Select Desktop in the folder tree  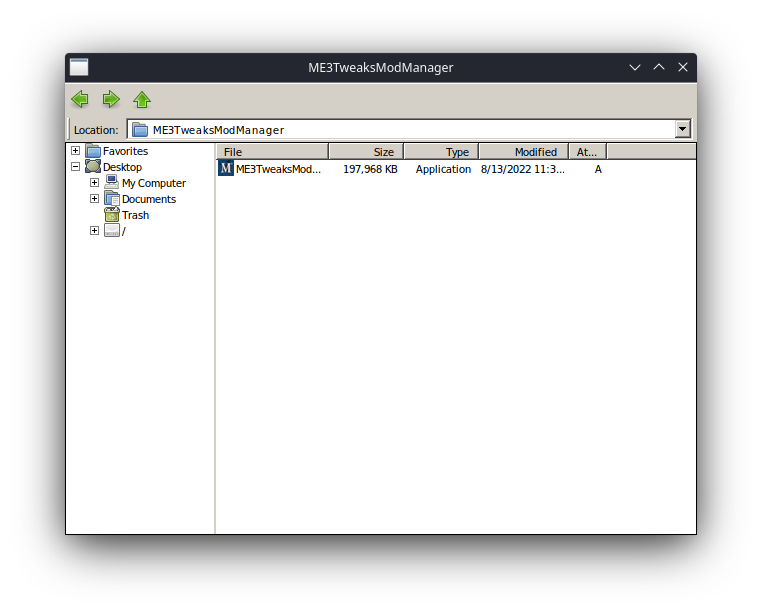(x=122, y=167)
